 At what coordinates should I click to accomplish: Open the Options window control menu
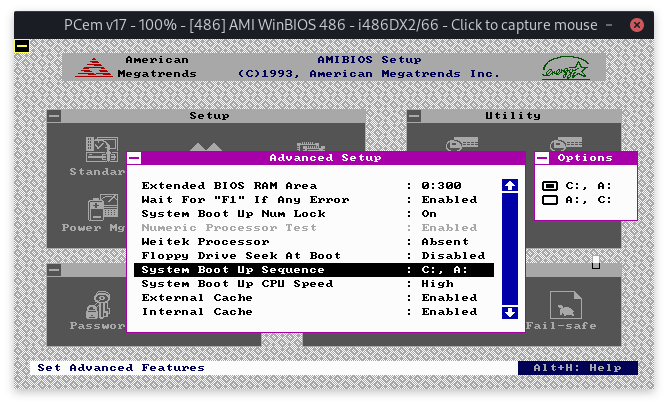[x=542, y=158]
